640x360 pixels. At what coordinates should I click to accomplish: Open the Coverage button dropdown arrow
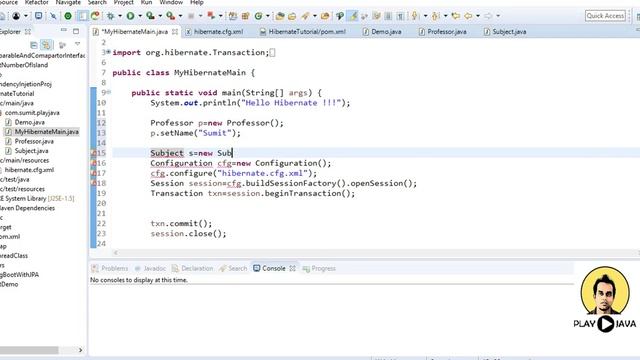point(160,16)
